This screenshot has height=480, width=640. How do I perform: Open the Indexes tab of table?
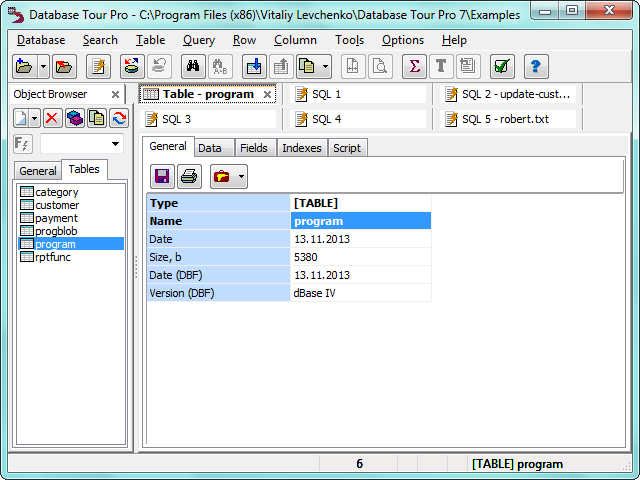[302, 148]
